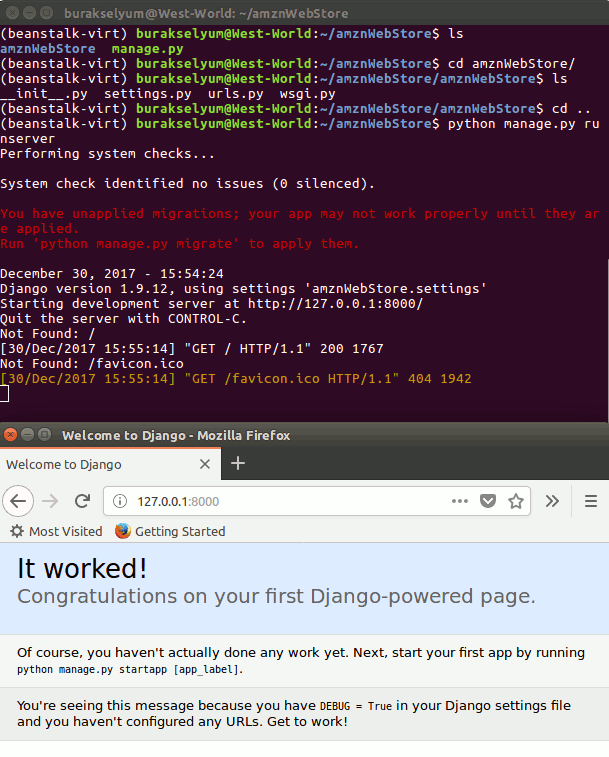The width and height of the screenshot is (609, 757).
Task: Click 'DEBUG = True' text on page
Action: pyautogui.click(x=355, y=706)
